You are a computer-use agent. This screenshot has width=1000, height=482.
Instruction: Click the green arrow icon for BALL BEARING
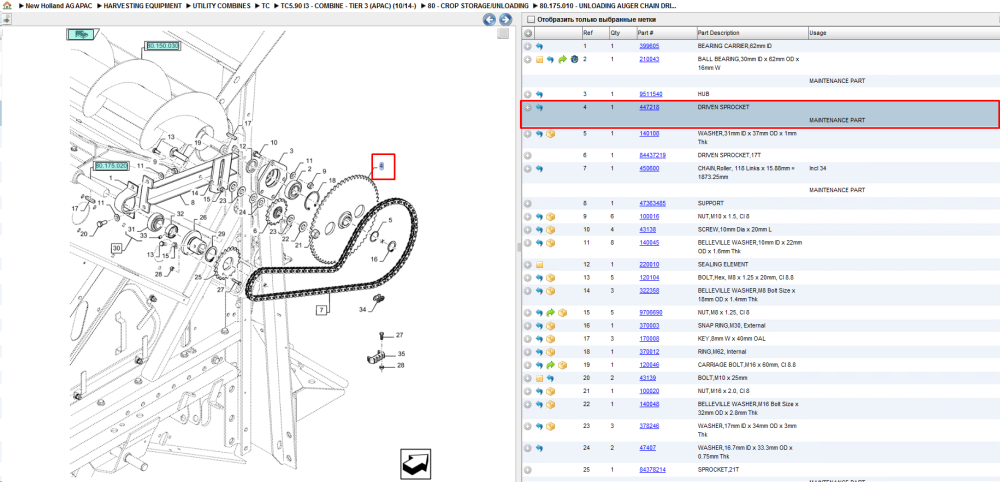coord(562,59)
